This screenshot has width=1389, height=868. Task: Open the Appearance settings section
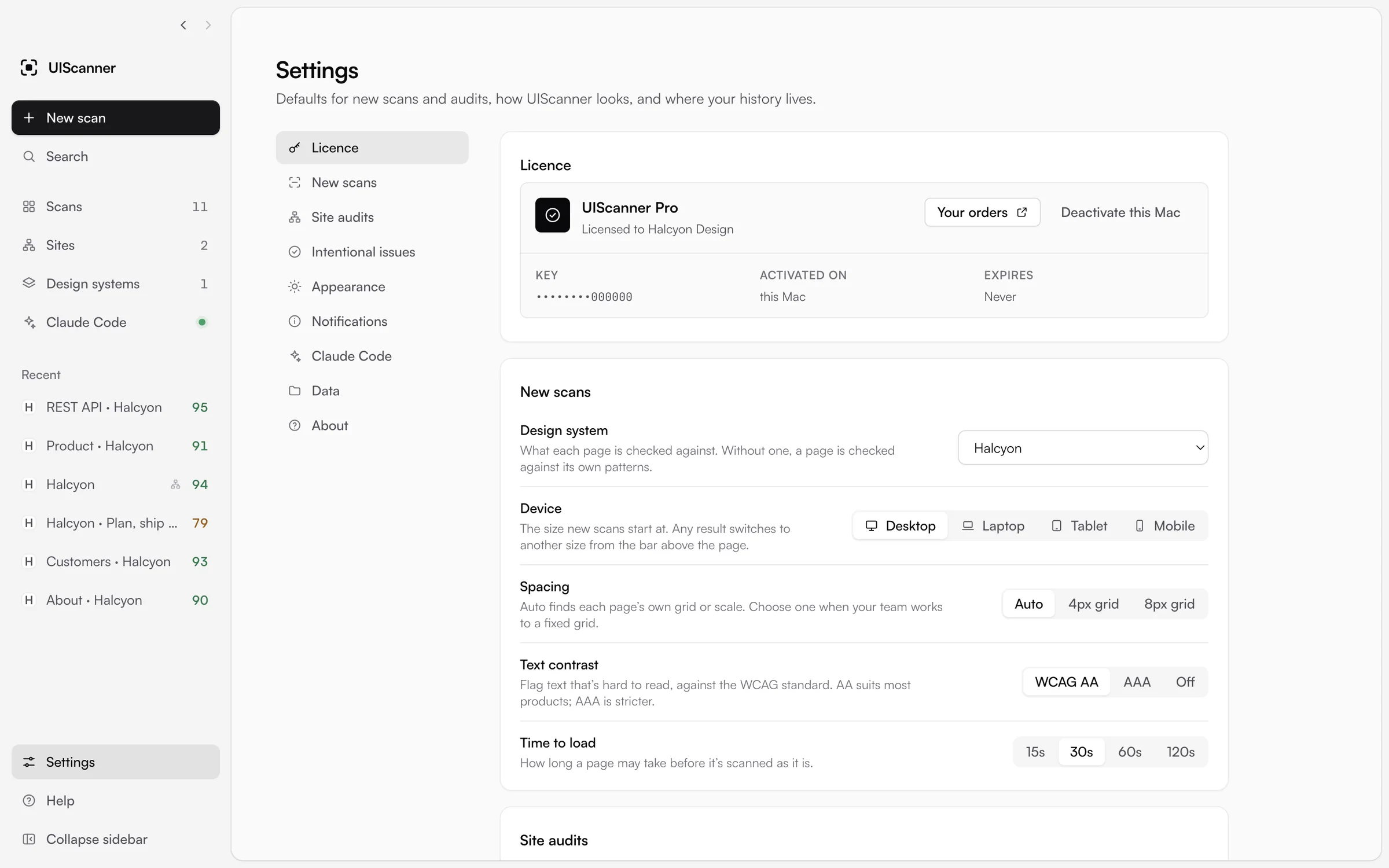(372, 286)
